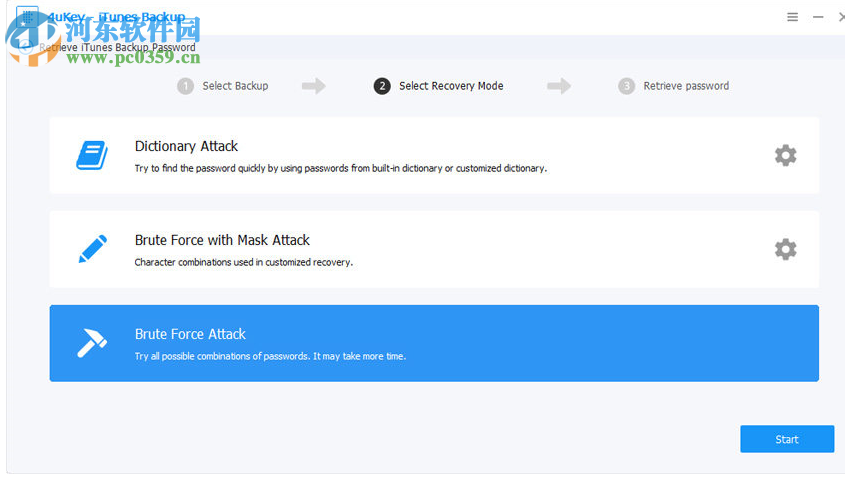Click Dictionary Attack description text

341,168
